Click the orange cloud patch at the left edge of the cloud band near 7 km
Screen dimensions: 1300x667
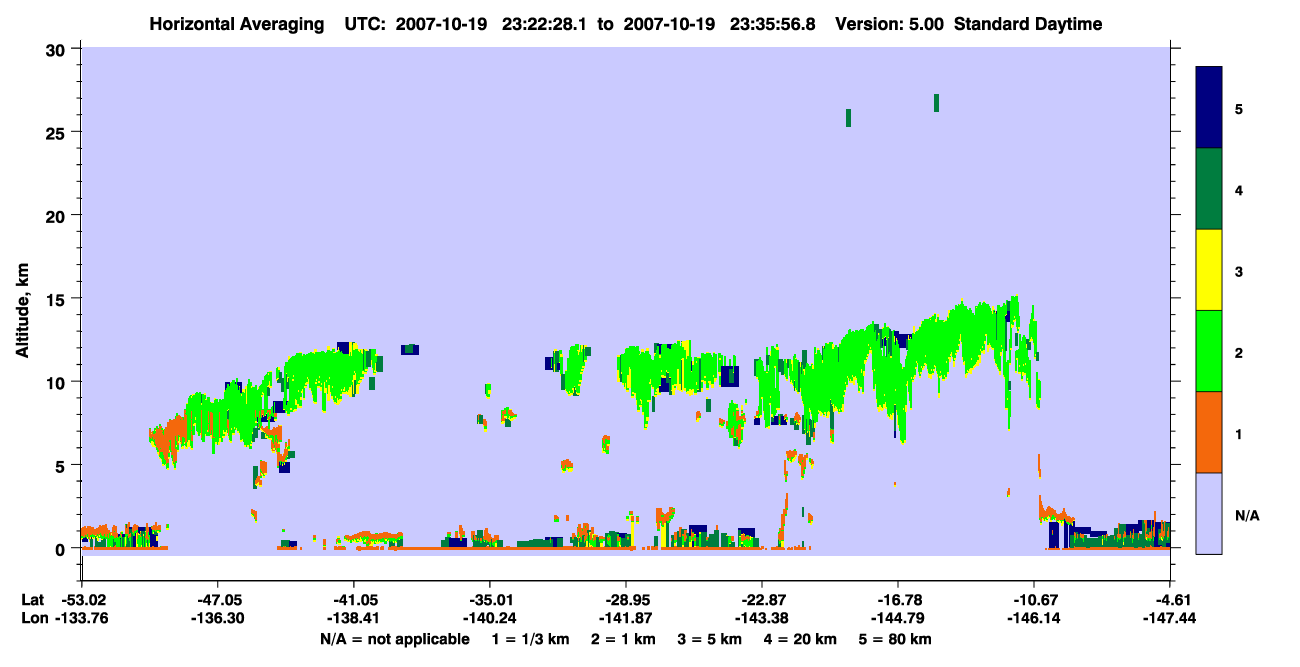(x=170, y=438)
